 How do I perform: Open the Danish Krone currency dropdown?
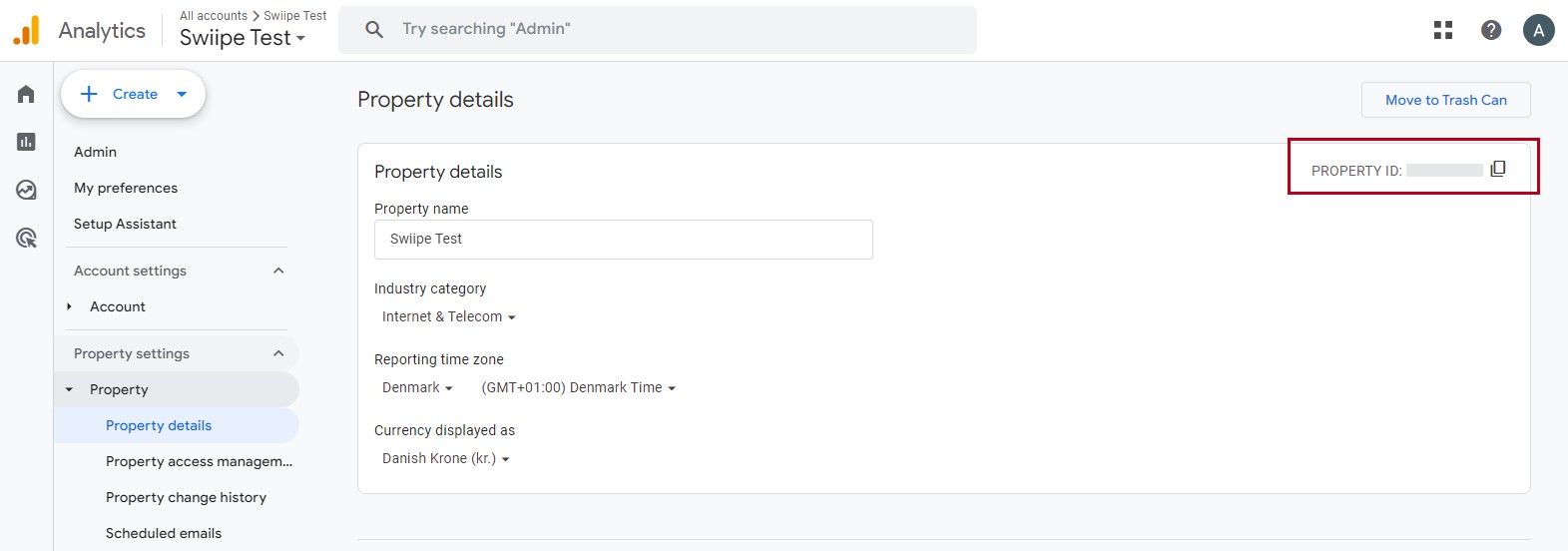point(445,459)
